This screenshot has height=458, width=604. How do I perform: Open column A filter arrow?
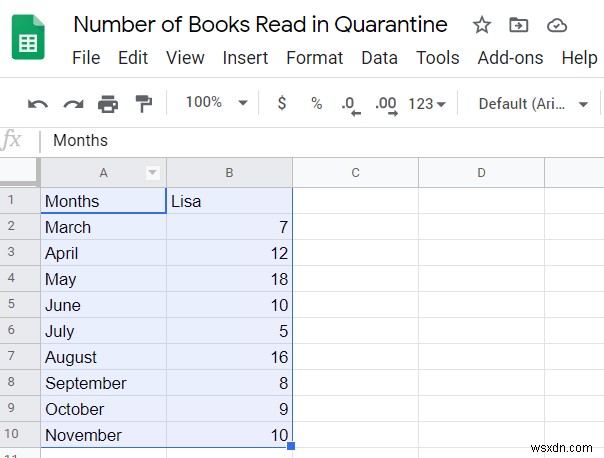(153, 173)
